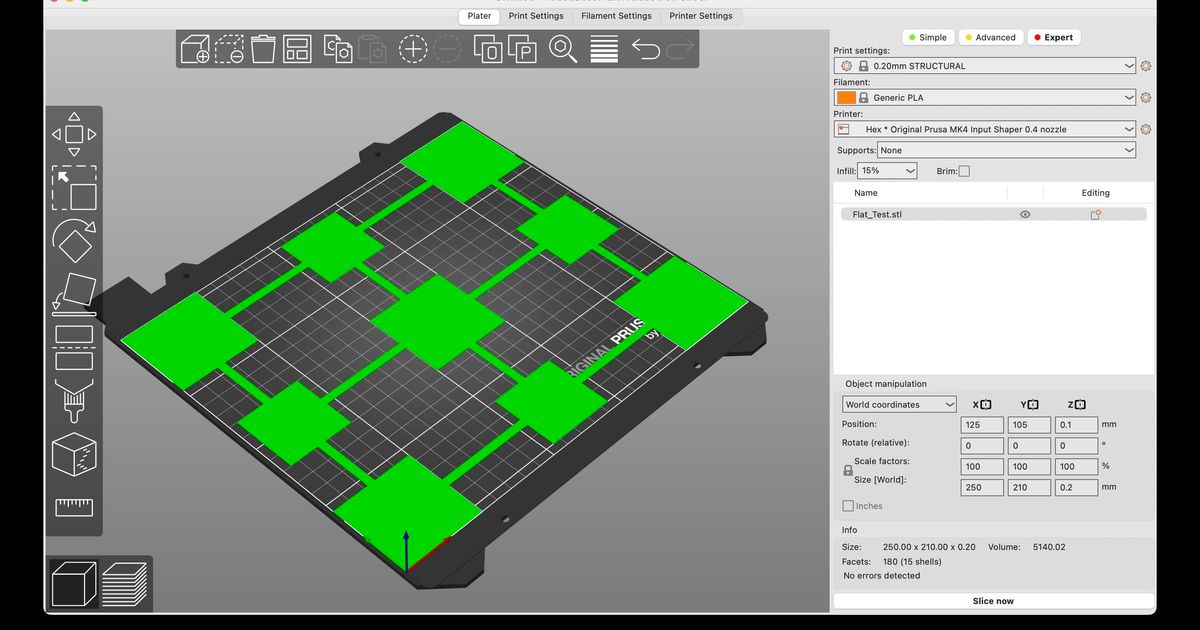Click the Slice now button
Viewport: 1200px width, 630px height.
[x=993, y=600]
